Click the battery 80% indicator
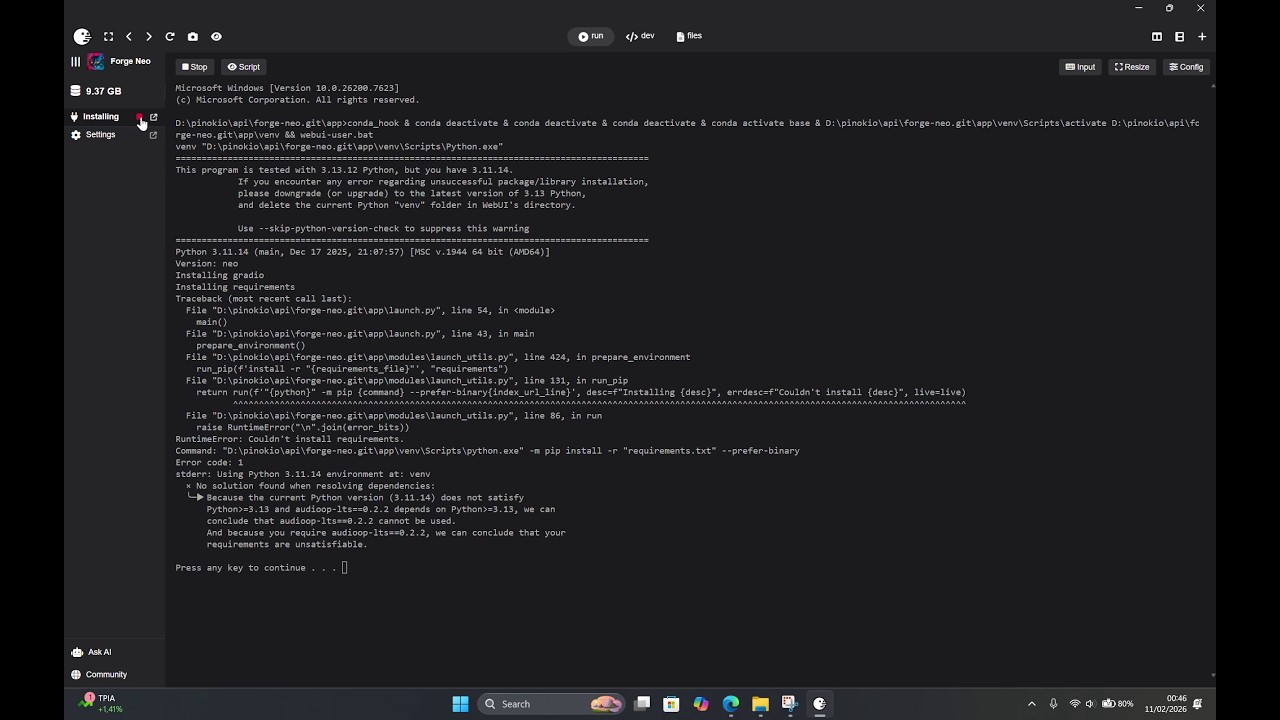The image size is (1280, 720). (x=1117, y=704)
